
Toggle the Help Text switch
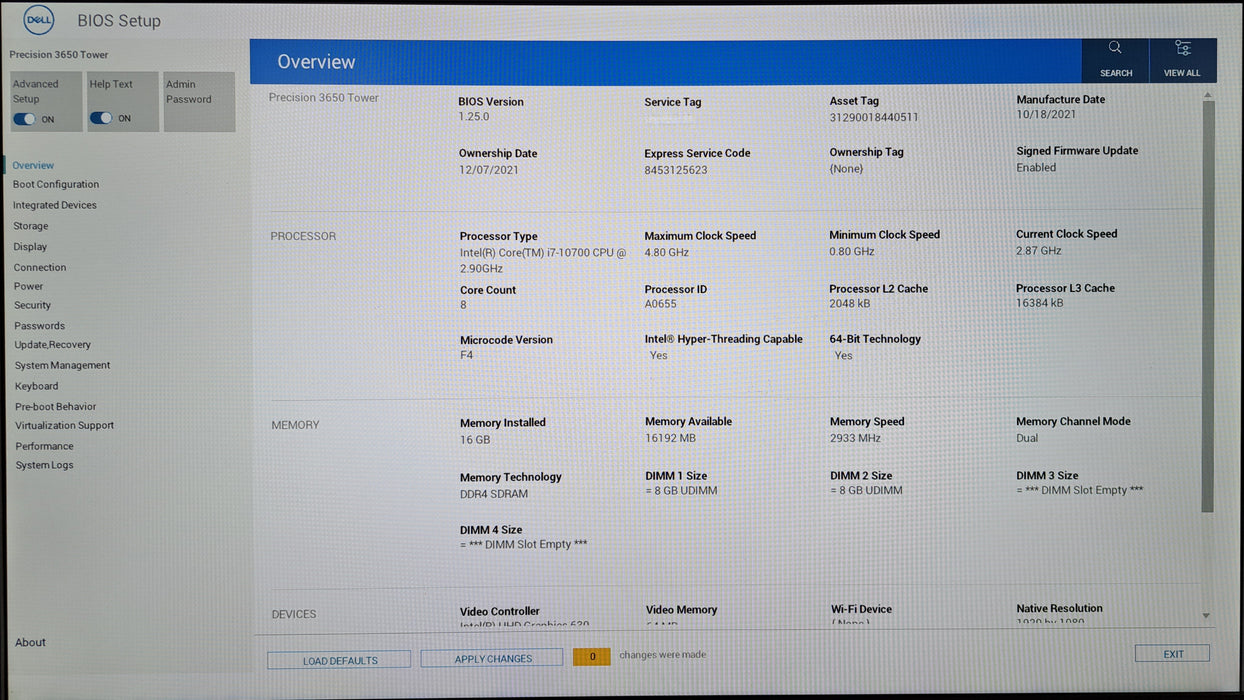pos(101,118)
